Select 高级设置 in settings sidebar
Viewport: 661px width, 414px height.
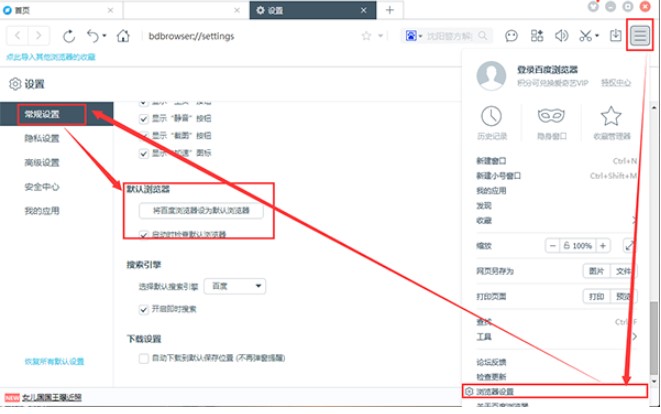[42, 163]
